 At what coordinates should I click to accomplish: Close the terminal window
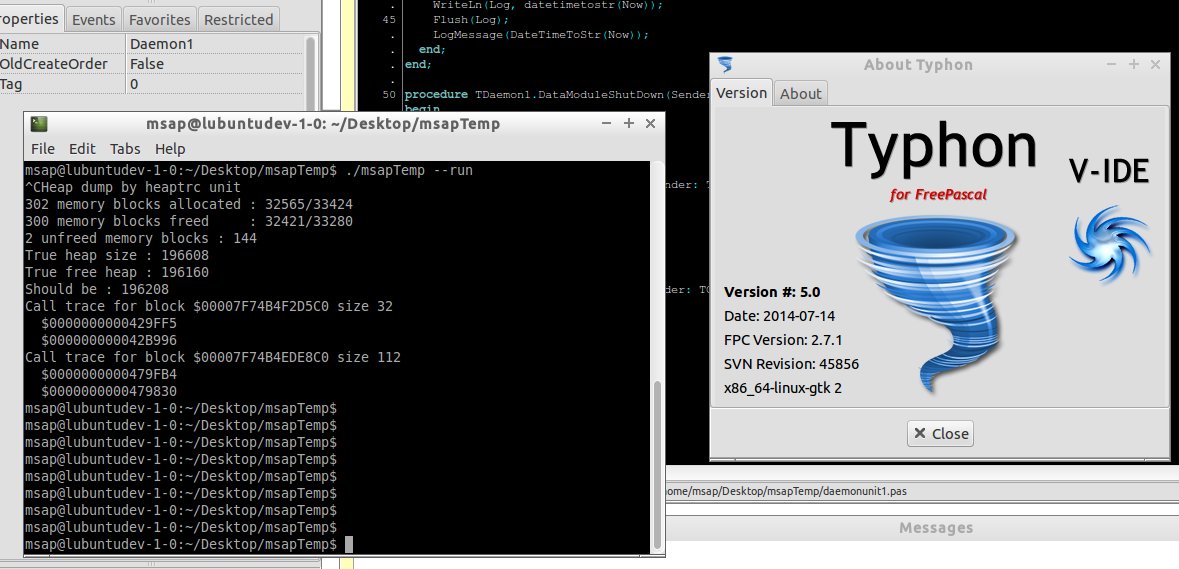tap(651, 123)
